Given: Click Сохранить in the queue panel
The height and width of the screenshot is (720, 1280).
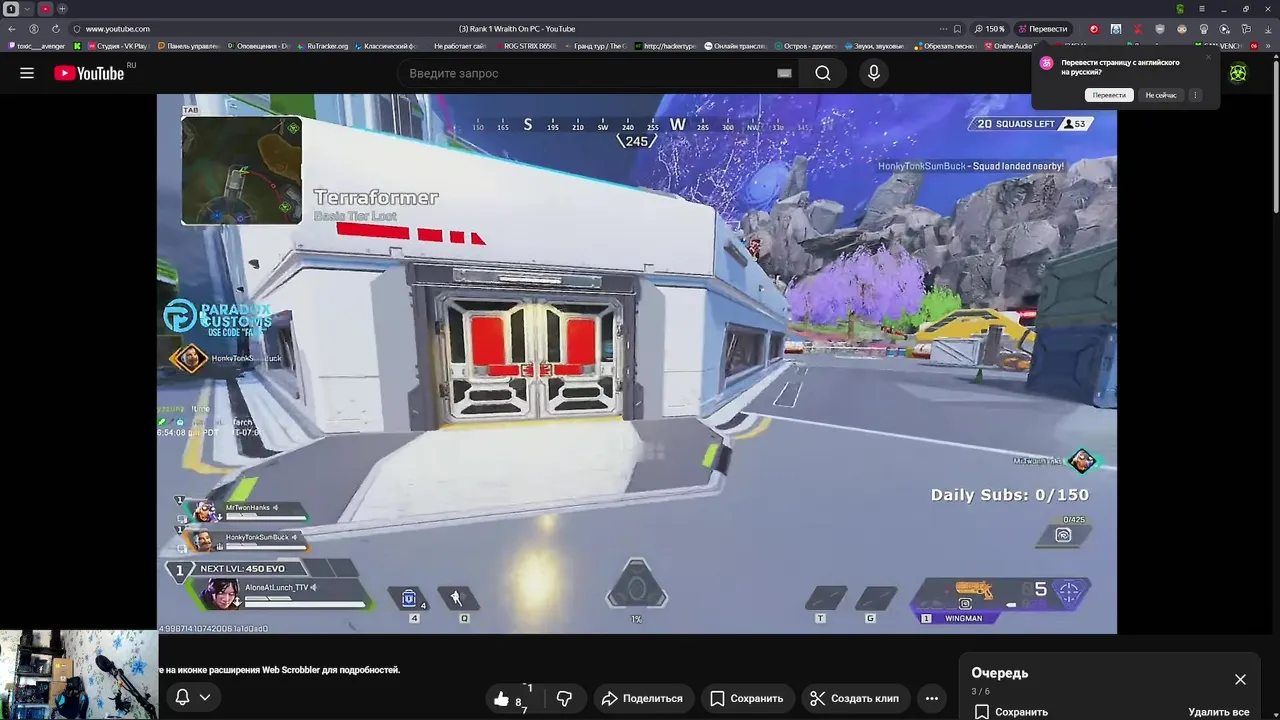Looking at the screenshot, I should point(1011,712).
